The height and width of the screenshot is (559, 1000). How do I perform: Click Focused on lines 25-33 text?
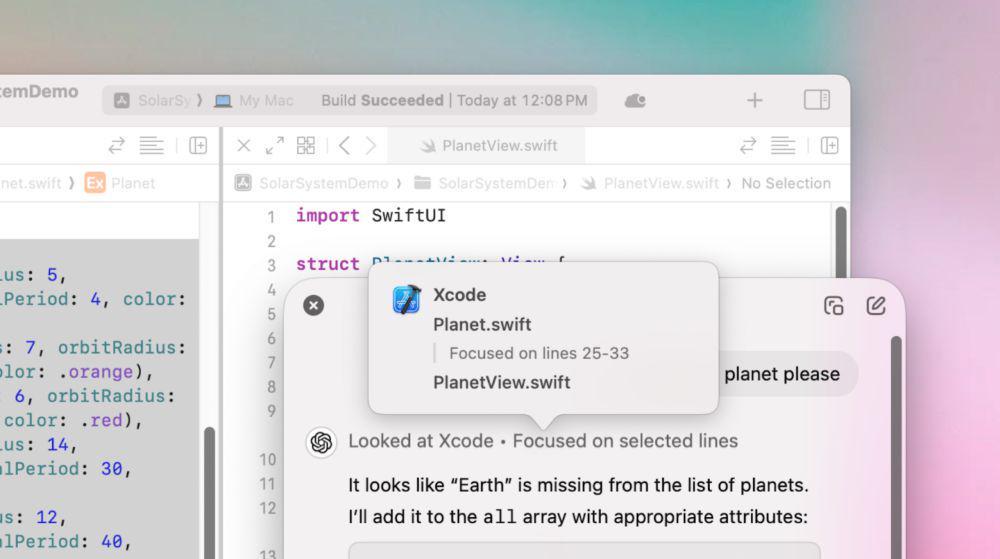(539, 353)
